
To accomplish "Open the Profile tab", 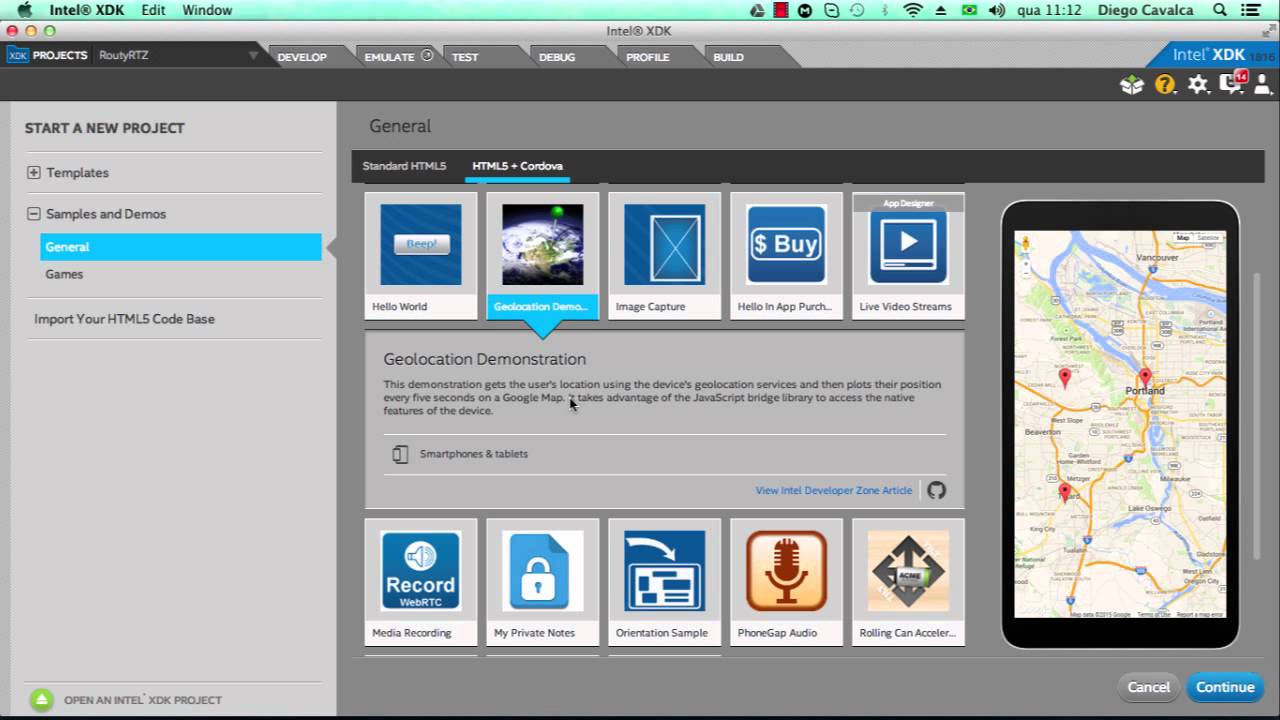I will [648, 57].
